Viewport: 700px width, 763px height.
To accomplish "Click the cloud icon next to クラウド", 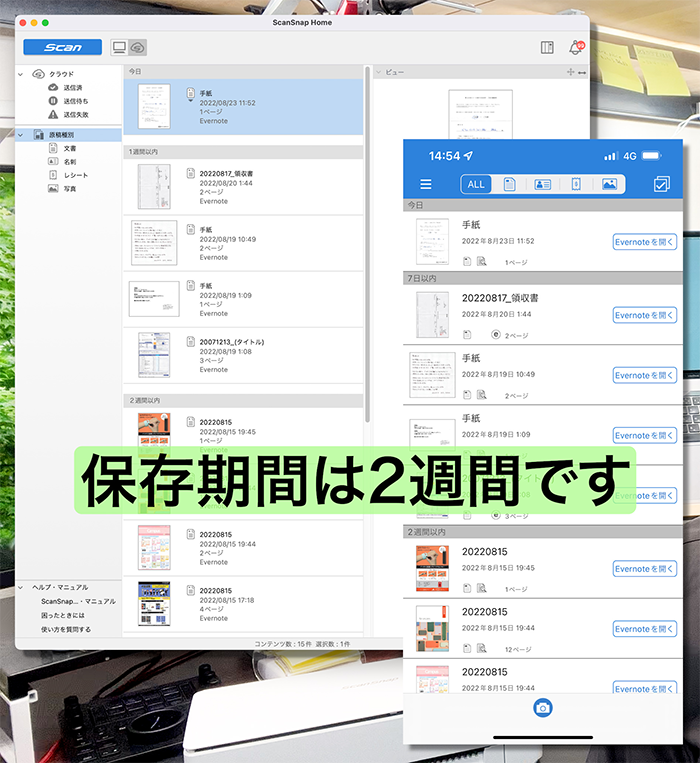I will click(38, 74).
